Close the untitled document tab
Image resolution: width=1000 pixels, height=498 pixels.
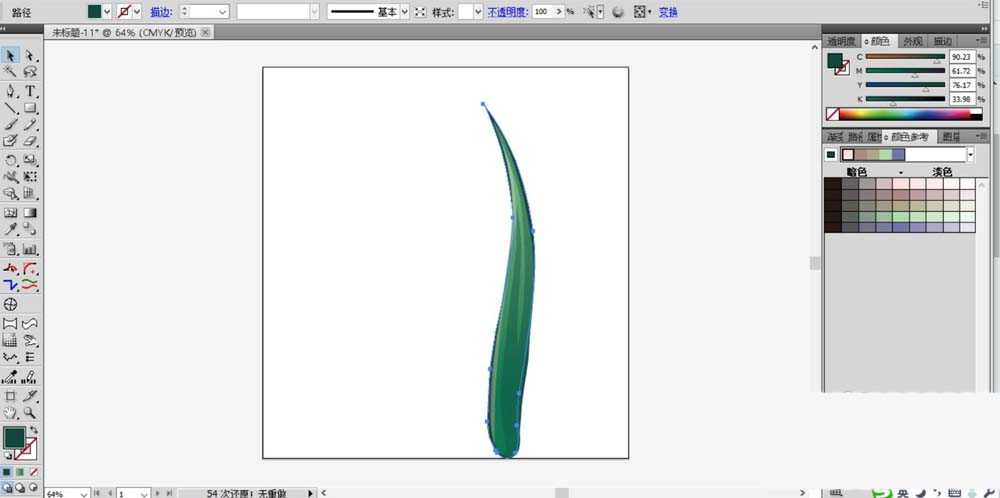tap(206, 32)
